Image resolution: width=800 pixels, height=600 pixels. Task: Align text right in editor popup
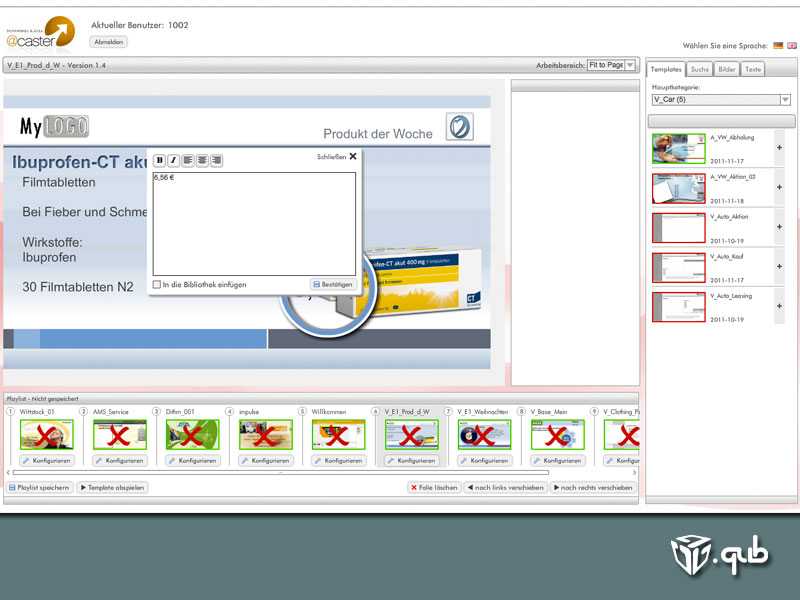pos(217,160)
